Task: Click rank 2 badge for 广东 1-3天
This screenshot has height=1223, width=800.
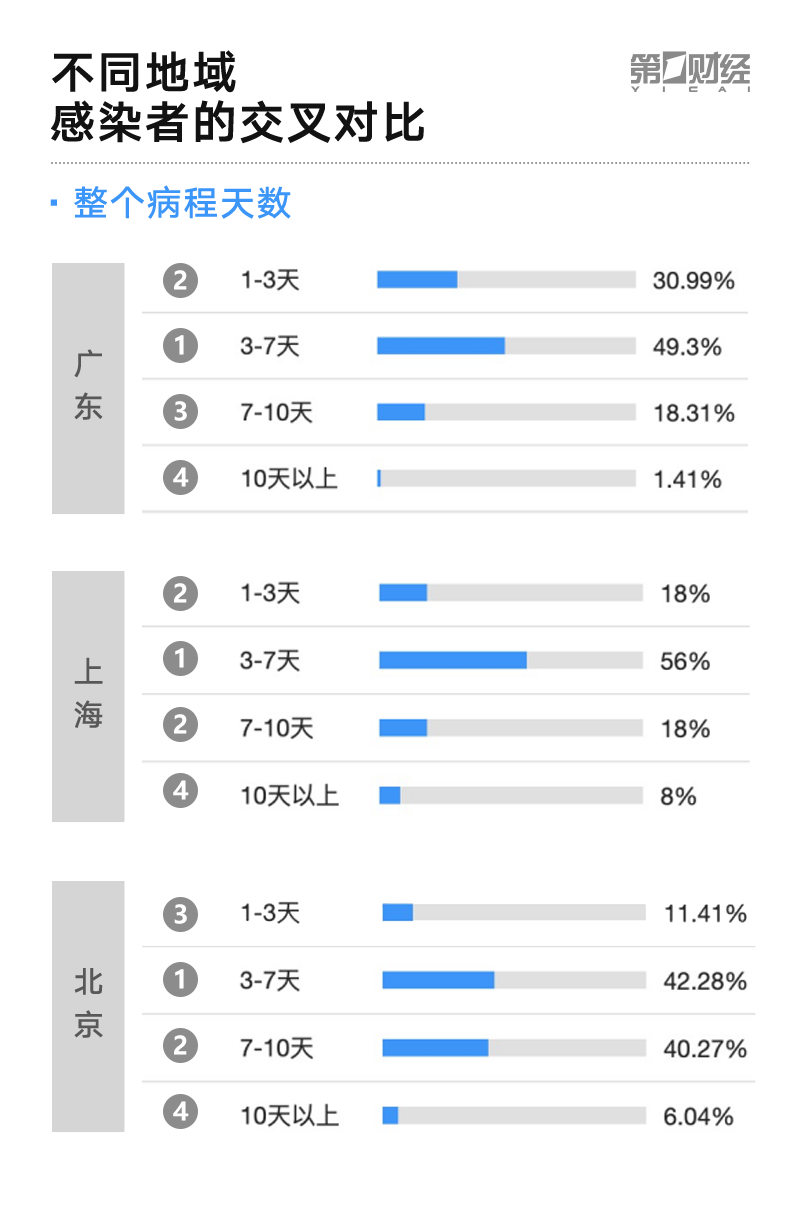Action: [x=180, y=281]
